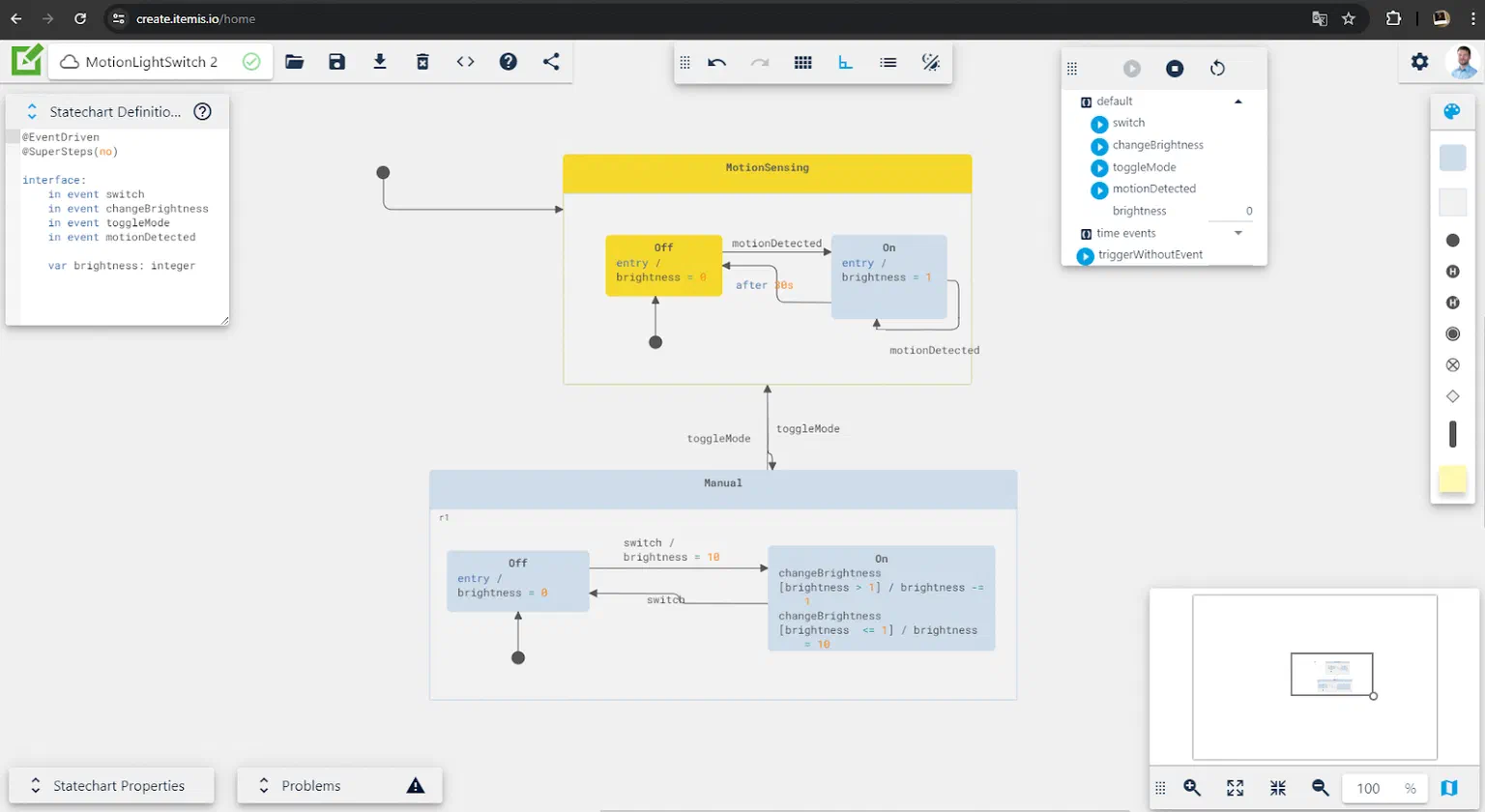
Task: Click the itemis CREATE logo
Action: coord(27,60)
